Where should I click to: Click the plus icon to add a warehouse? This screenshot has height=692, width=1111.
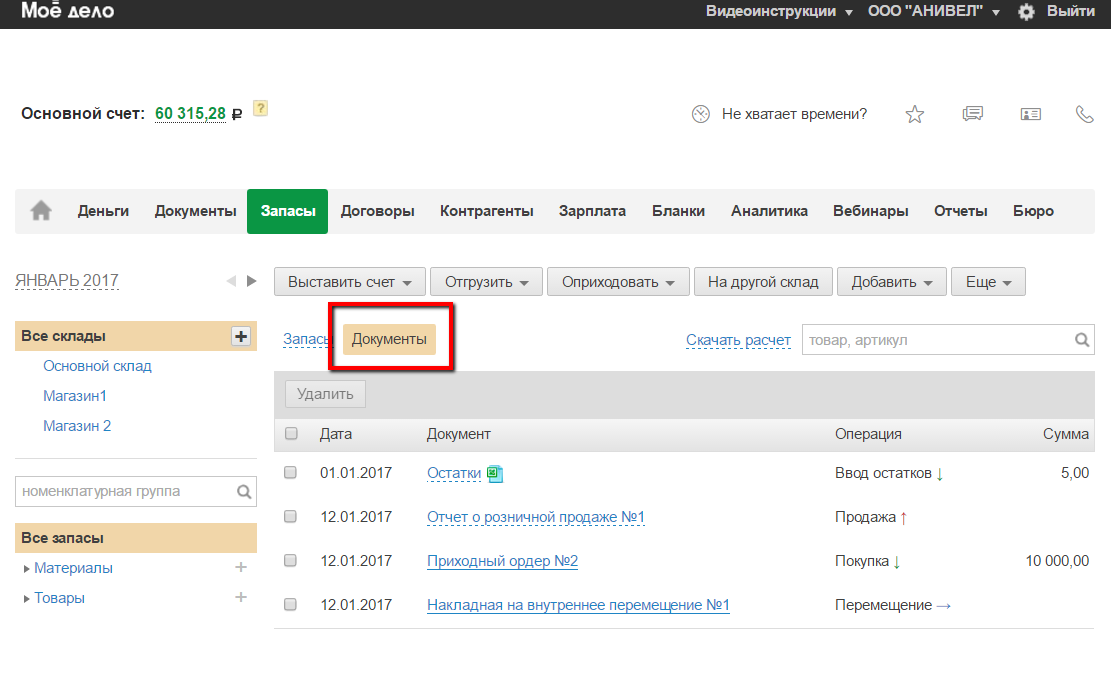[x=240, y=337]
